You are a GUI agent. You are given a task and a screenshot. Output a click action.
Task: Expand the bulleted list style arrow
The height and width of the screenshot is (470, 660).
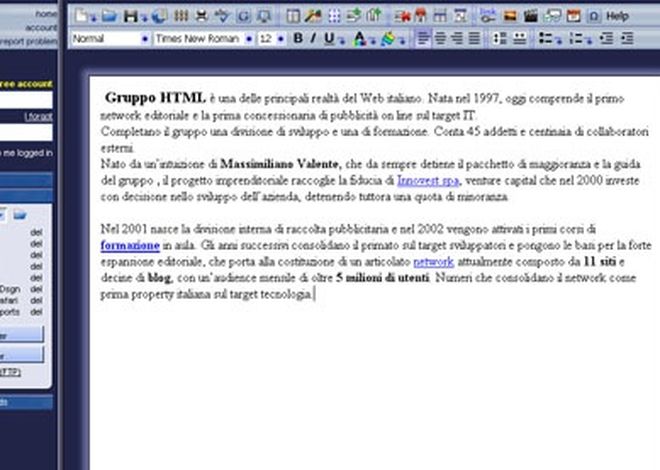point(559,41)
